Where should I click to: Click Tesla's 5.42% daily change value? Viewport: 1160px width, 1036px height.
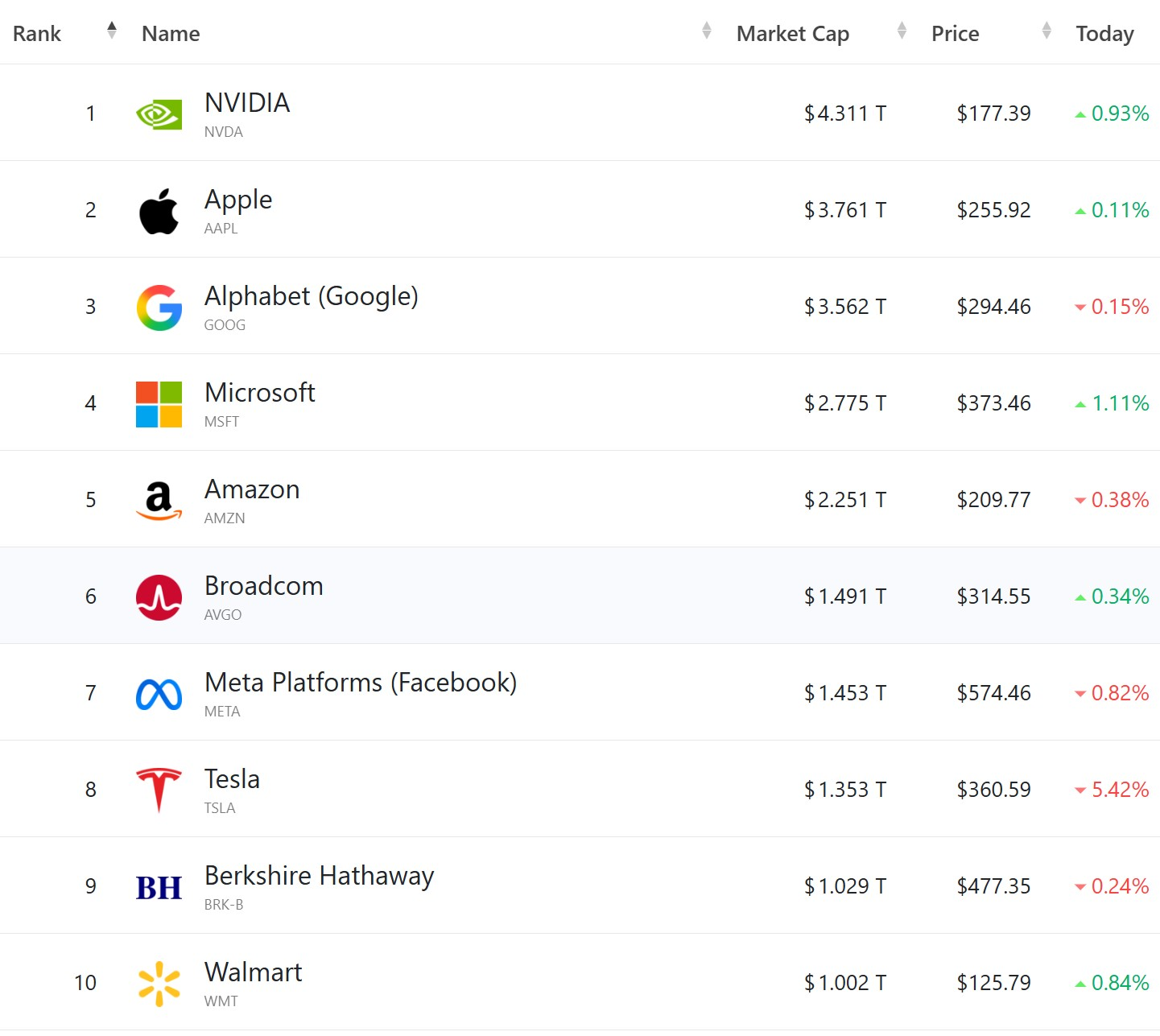point(1119,790)
